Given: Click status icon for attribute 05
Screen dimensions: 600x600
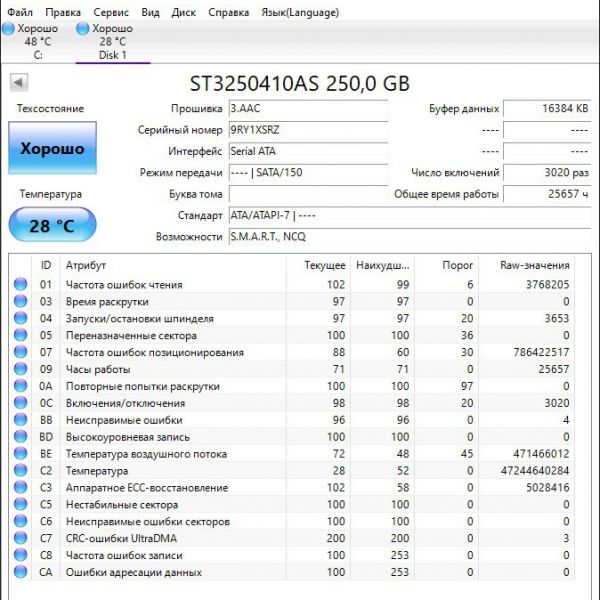Looking at the screenshot, I should 20,335.
